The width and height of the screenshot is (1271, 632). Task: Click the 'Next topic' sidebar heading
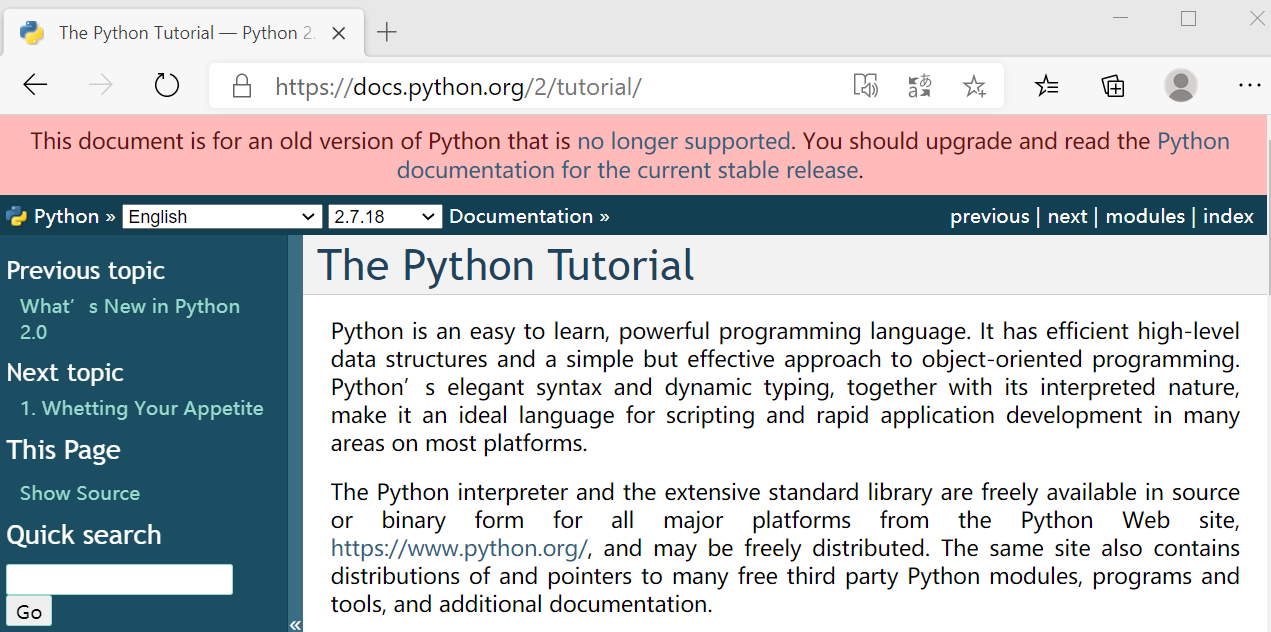(x=65, y=373)
